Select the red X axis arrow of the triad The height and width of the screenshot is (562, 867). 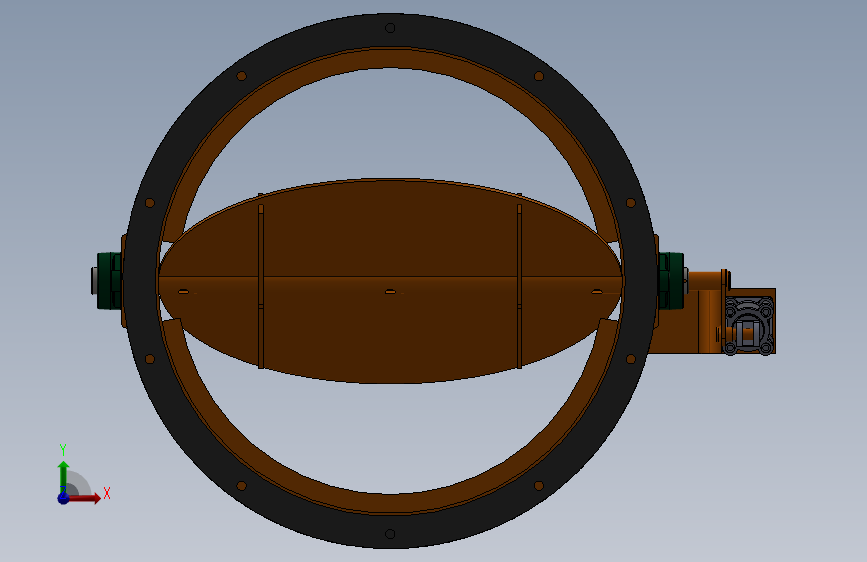(x=83, y=498)
